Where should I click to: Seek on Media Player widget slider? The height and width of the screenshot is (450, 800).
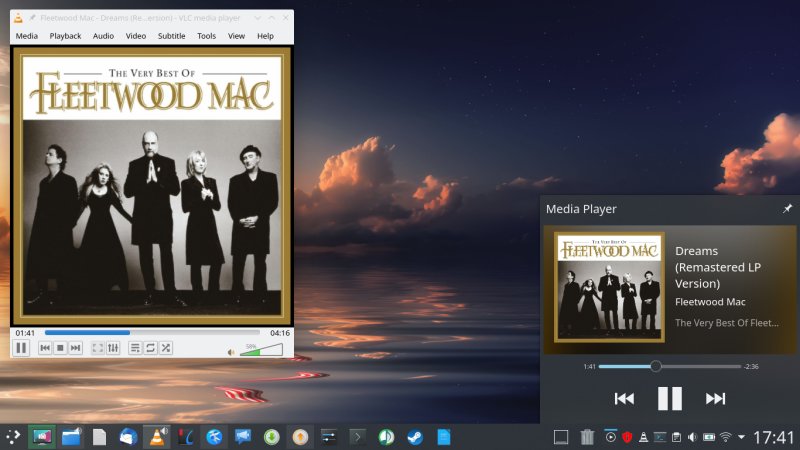669,366
